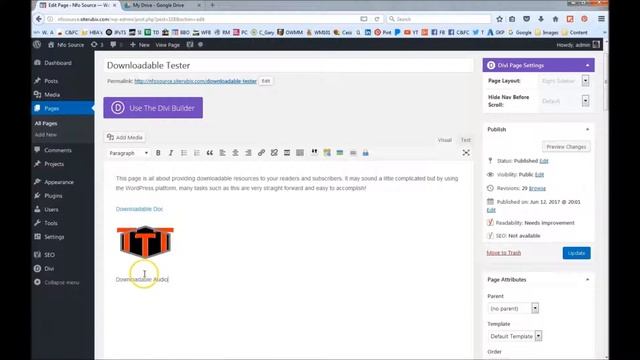Select the TTT logo image in editor
The image size is (640, 360).
[x=145, y=242]
